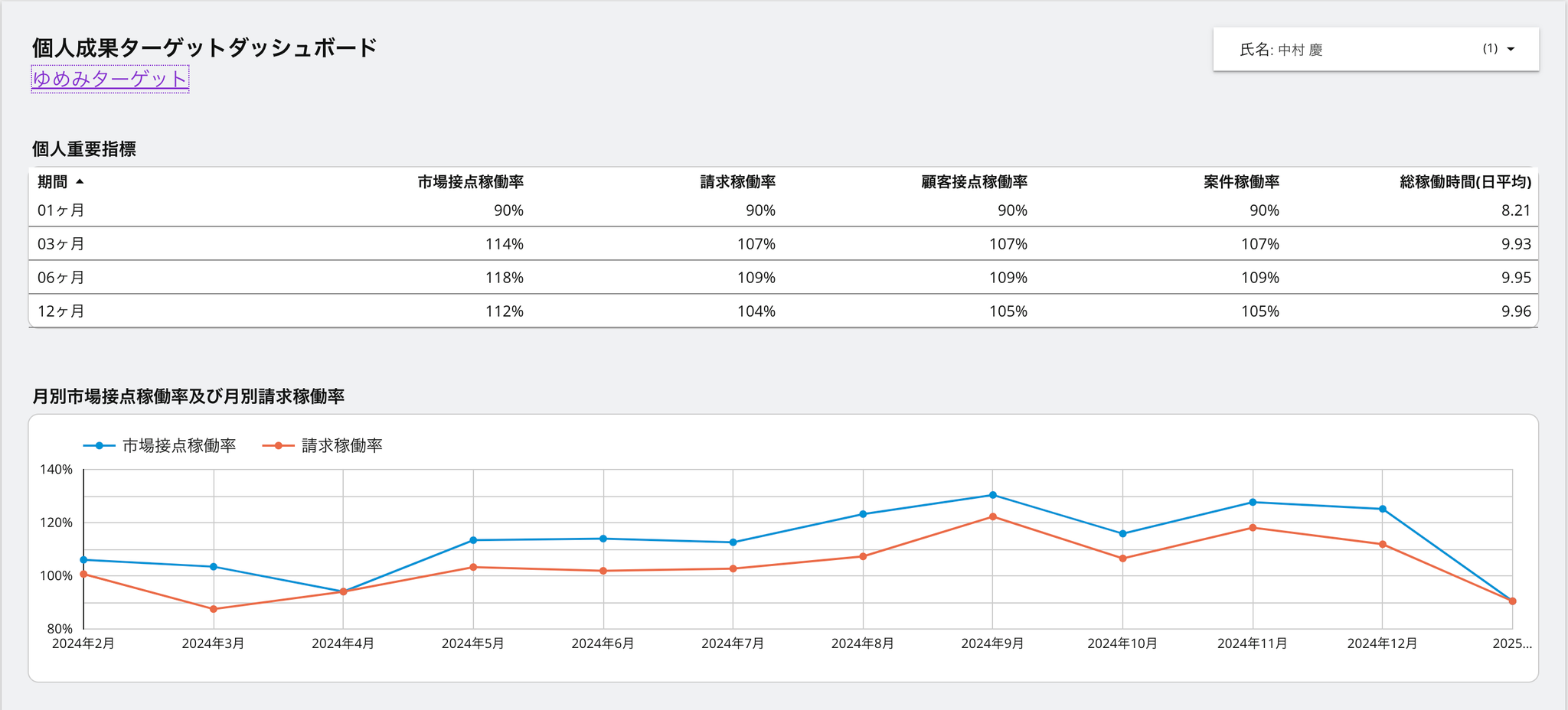Sort table by 請求稼働率 column header
1568x710 pixels.
[737, 182]
